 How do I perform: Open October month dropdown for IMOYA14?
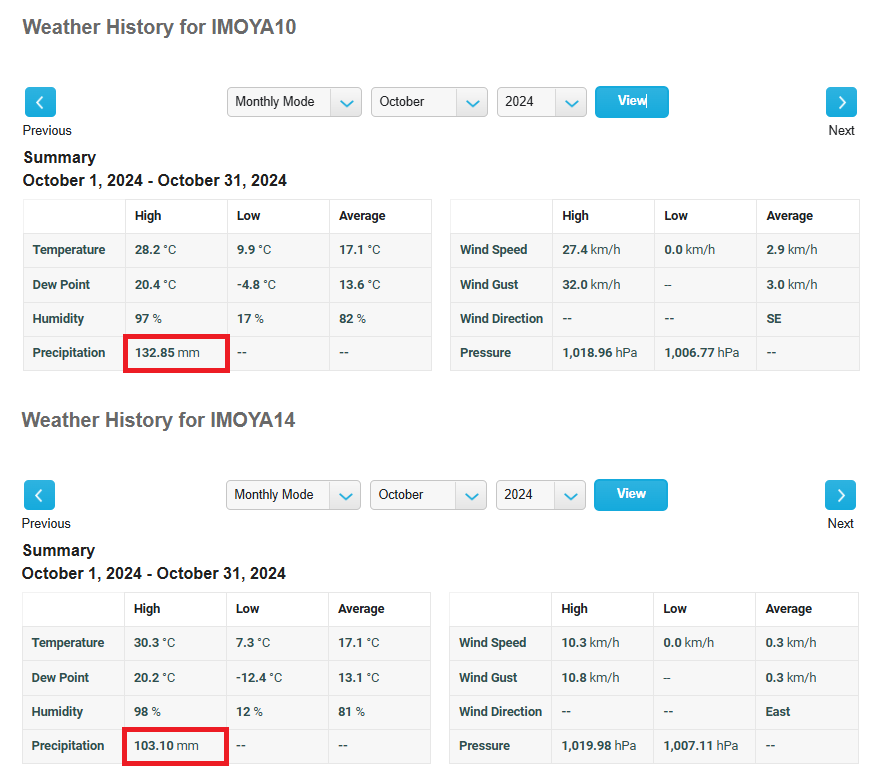click(x=428, y=495)
